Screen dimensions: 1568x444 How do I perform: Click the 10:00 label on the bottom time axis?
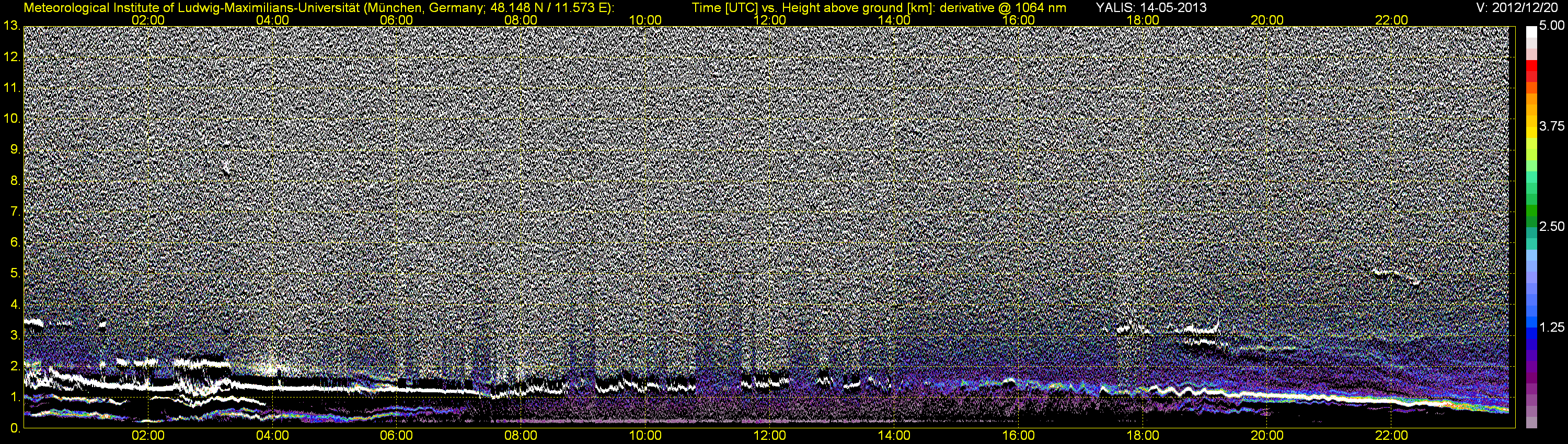[645, 436]
